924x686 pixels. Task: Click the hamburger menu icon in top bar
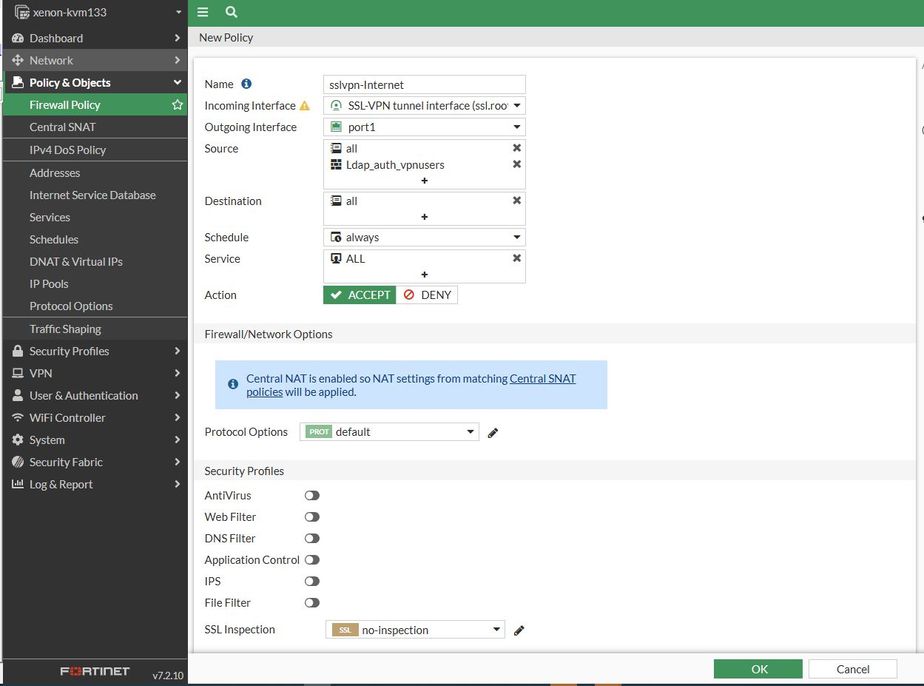click(x=203, y=12)
